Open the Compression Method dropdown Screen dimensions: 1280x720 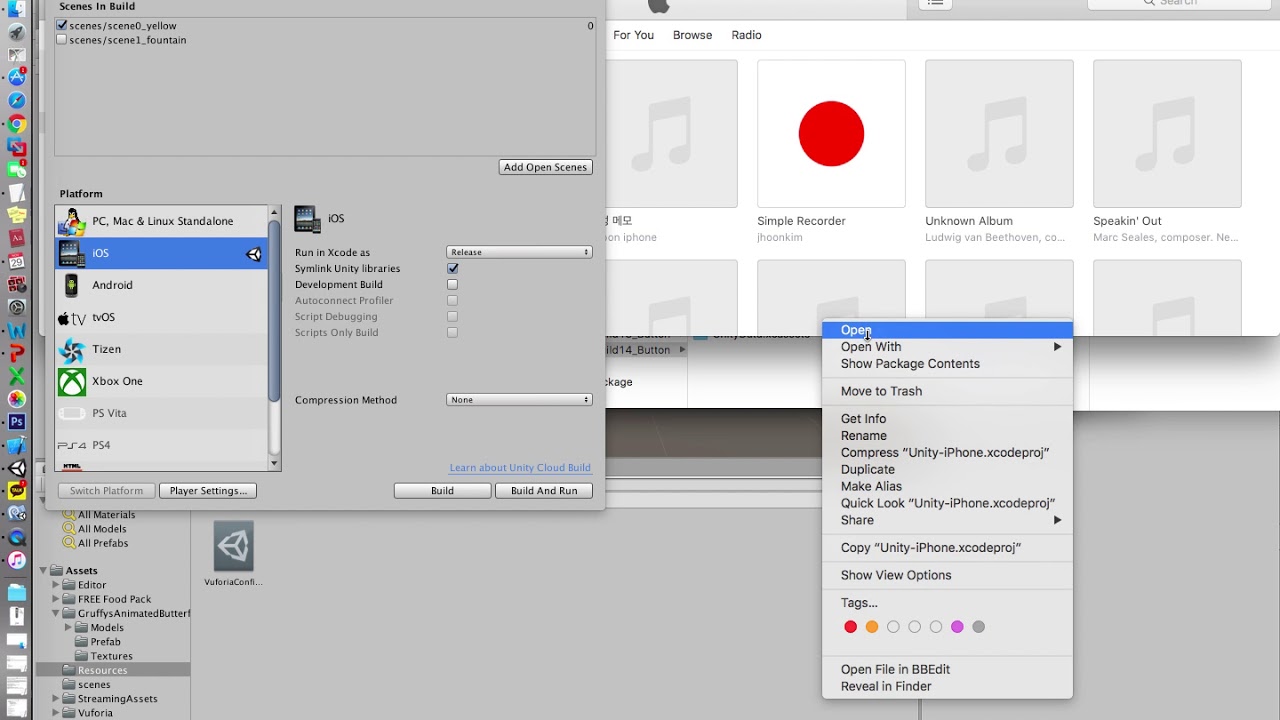click(x=519, y=400)
